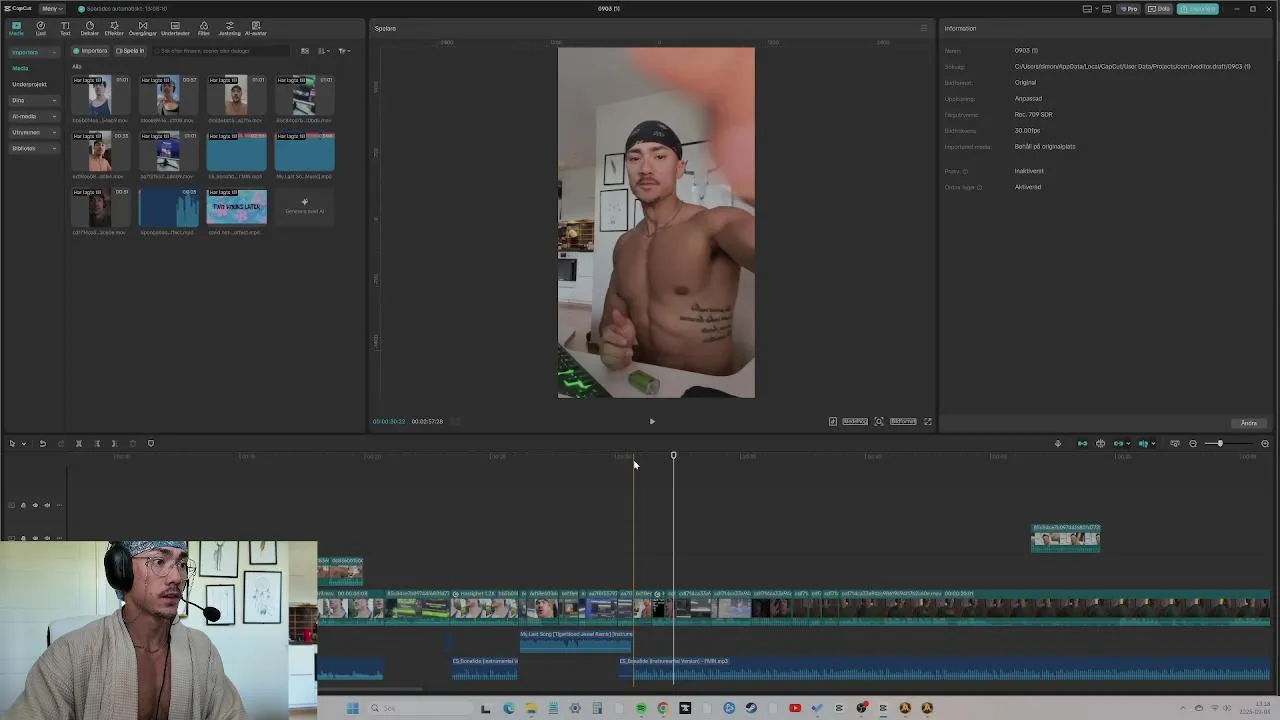Viewport: 1280px width, 720px height.
Task: Toggle fullscreen preview
Action: pos(928,422)
